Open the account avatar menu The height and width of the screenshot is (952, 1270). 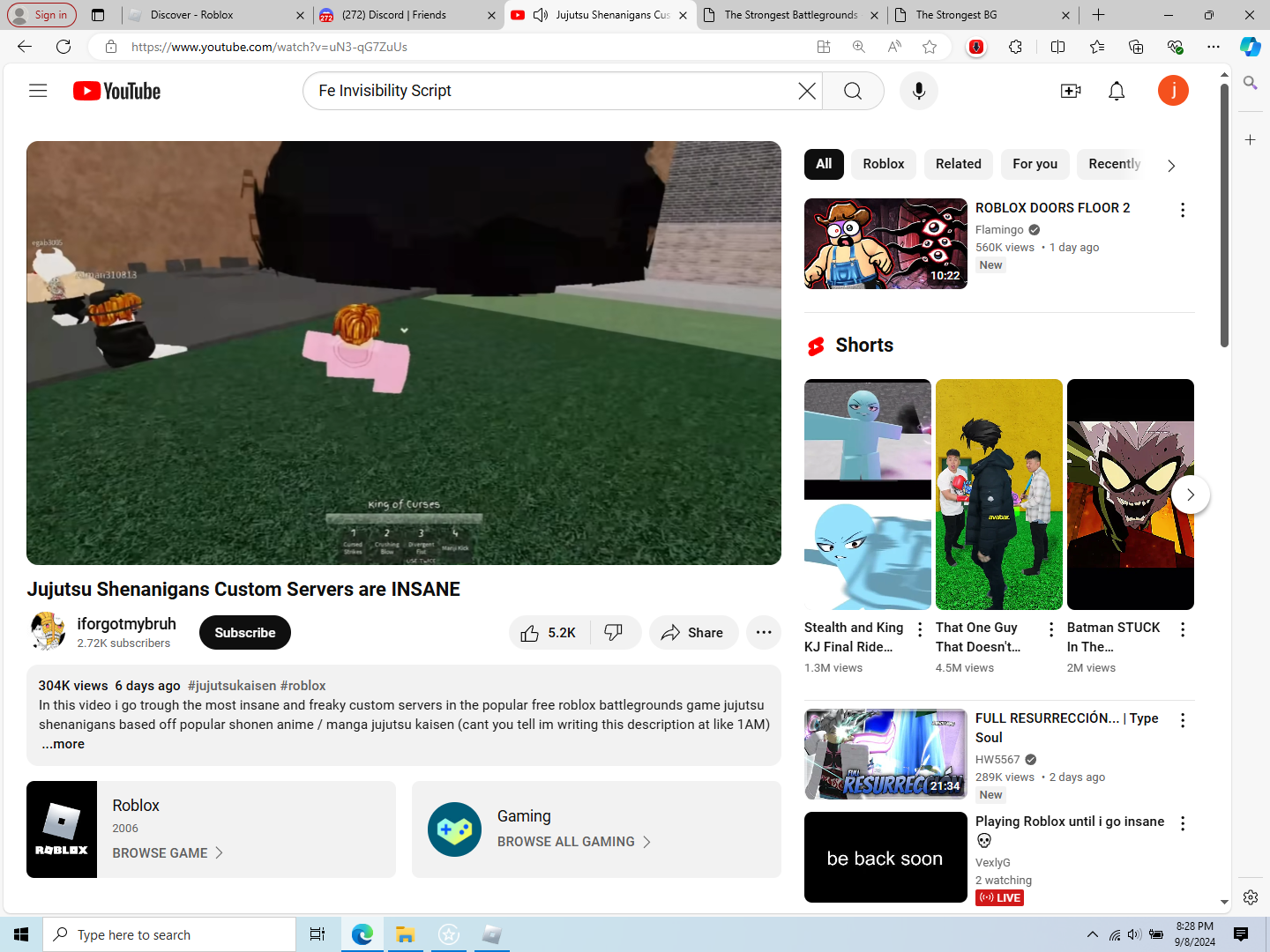(x=1173, y=91)
